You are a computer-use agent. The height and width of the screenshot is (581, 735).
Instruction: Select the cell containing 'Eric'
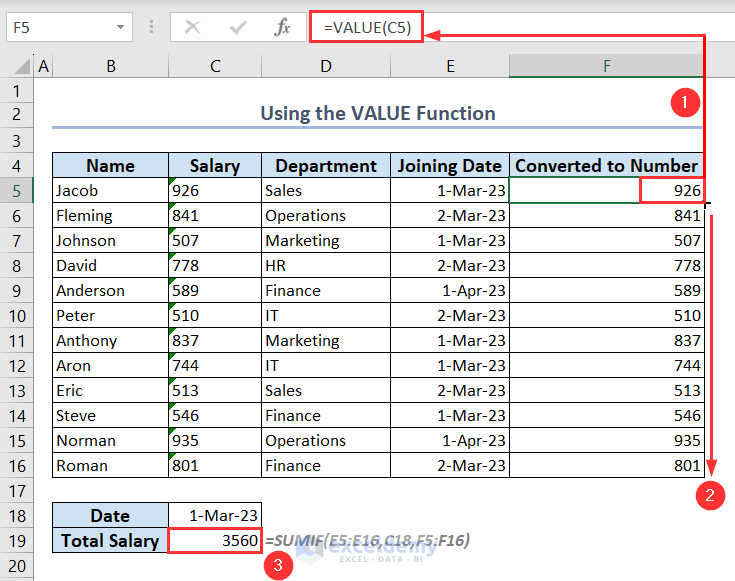tap(111, 391)
